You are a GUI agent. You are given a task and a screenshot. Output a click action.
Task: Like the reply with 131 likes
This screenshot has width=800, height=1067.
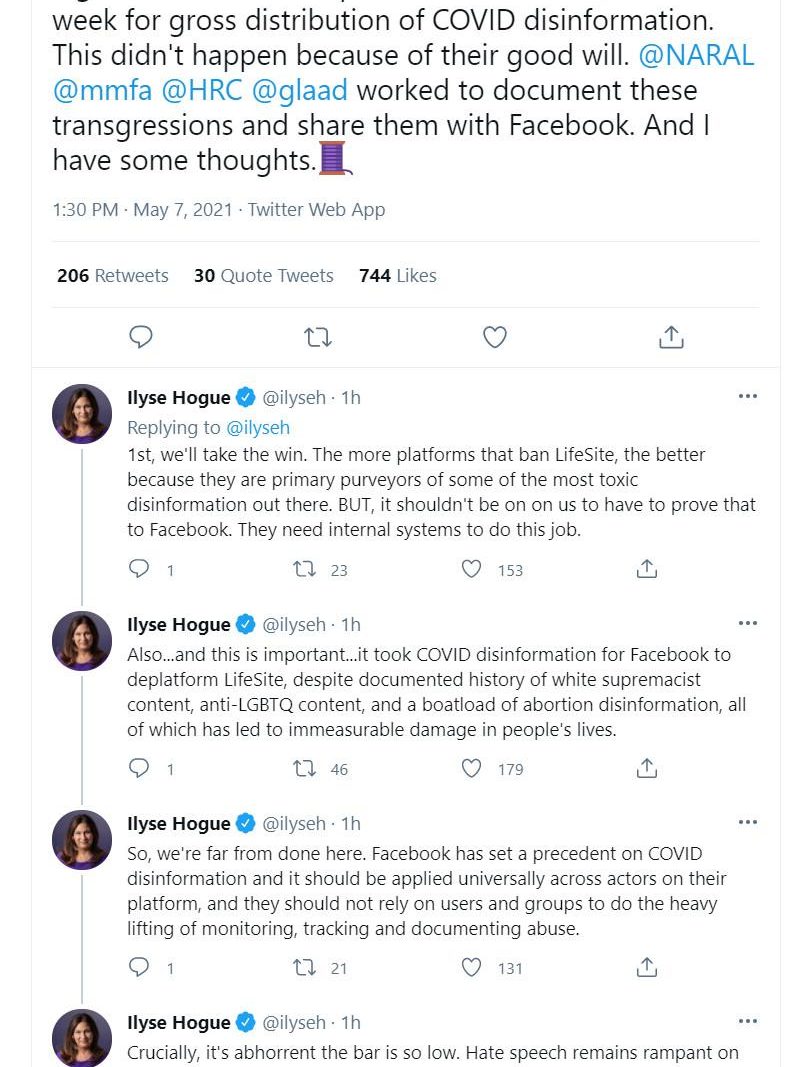tap(472, 967)
